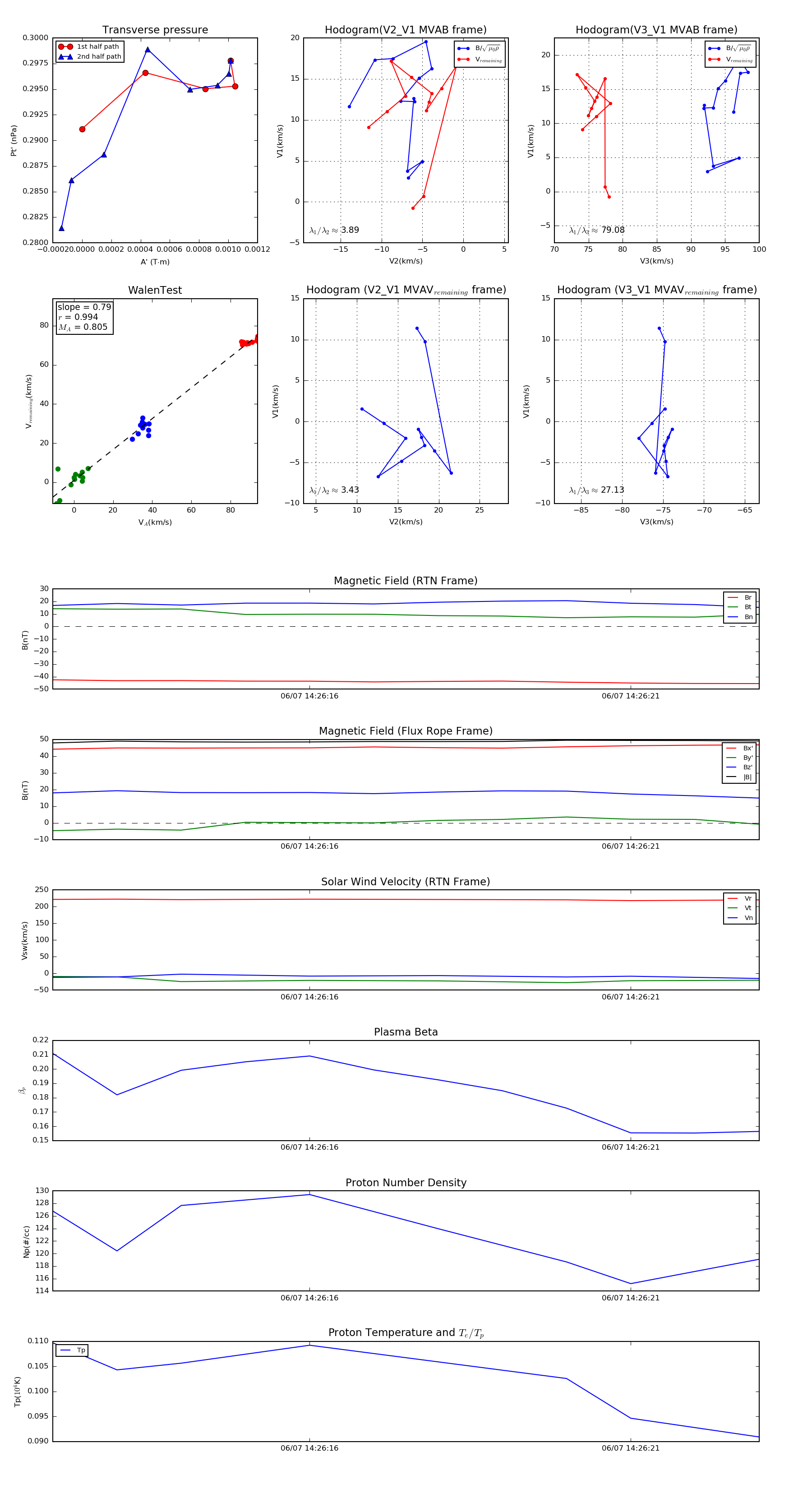Click 'V remaining' legend entry in V3_V1 hodogram
Screen dimensions: 812x1489
pyautogui.click(x=730, y=60)
